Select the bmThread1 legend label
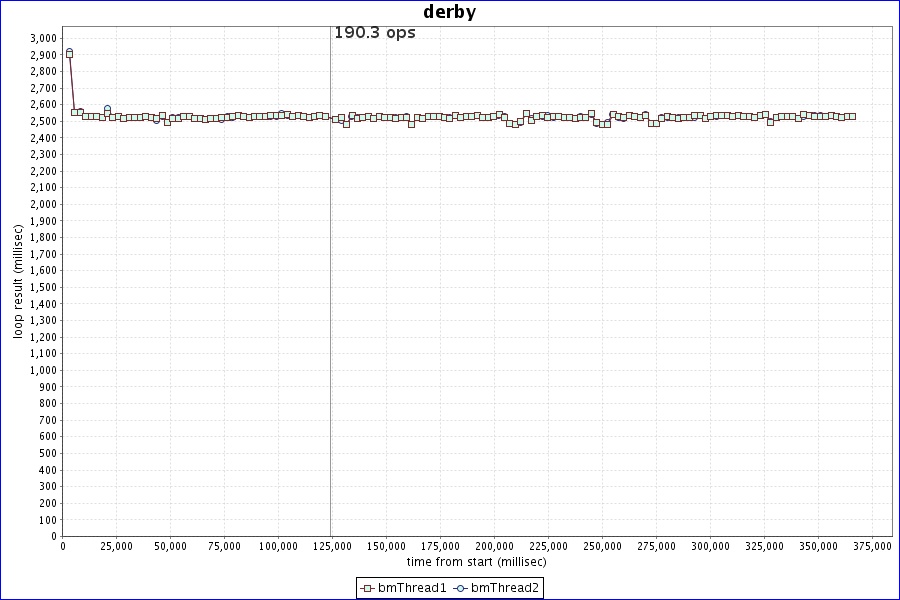900x600 pixels. 411,588
